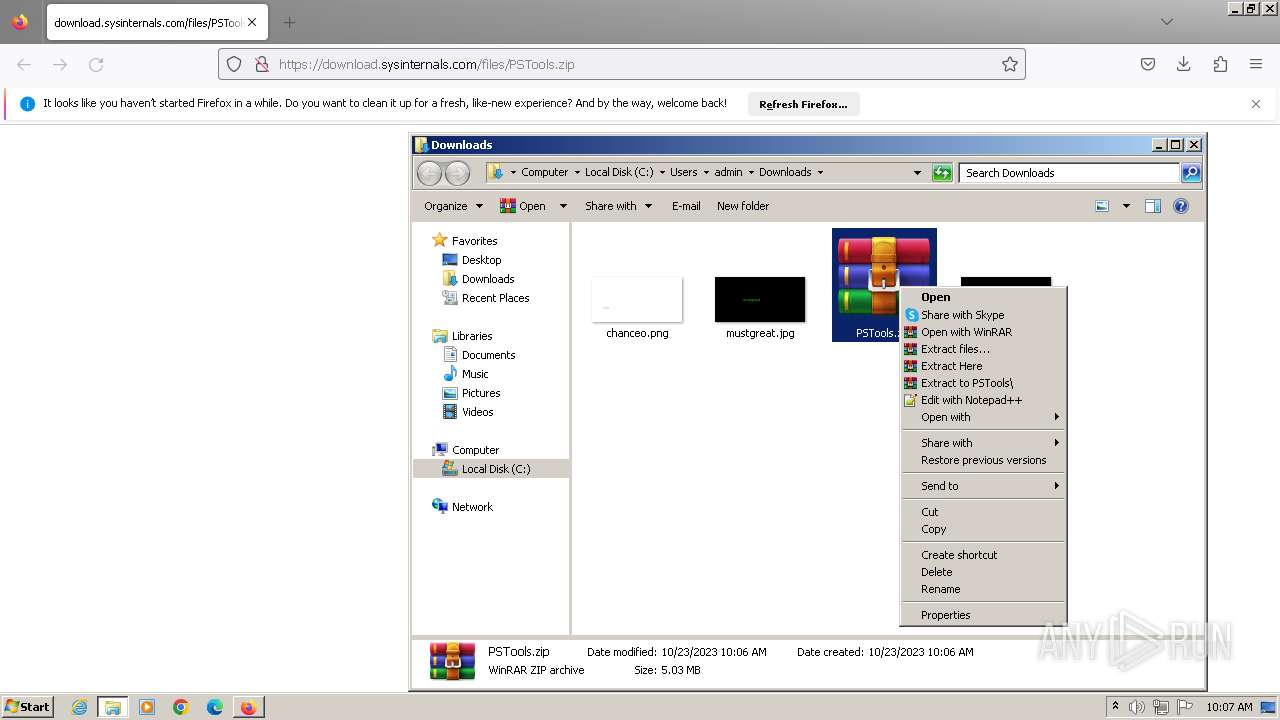Viewport: 1280px width, 720px height.
Task: Select Desktop in navigation pane
Action: [481, 260]
